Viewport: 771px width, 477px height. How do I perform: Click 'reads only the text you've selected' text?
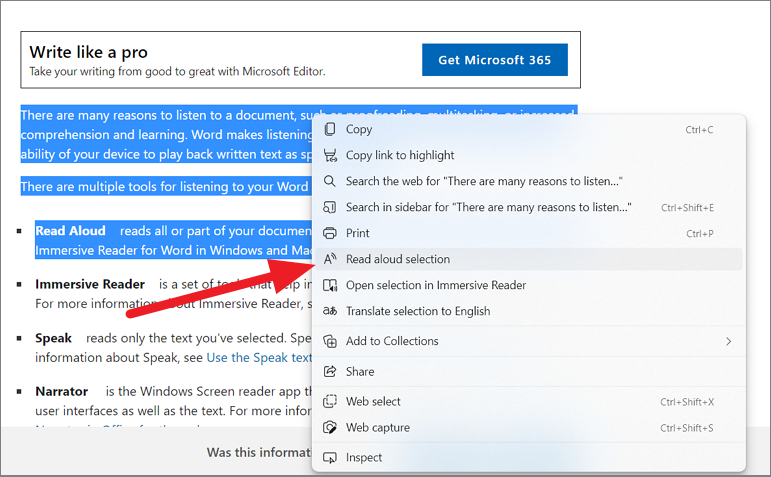(x=186, y=338)
